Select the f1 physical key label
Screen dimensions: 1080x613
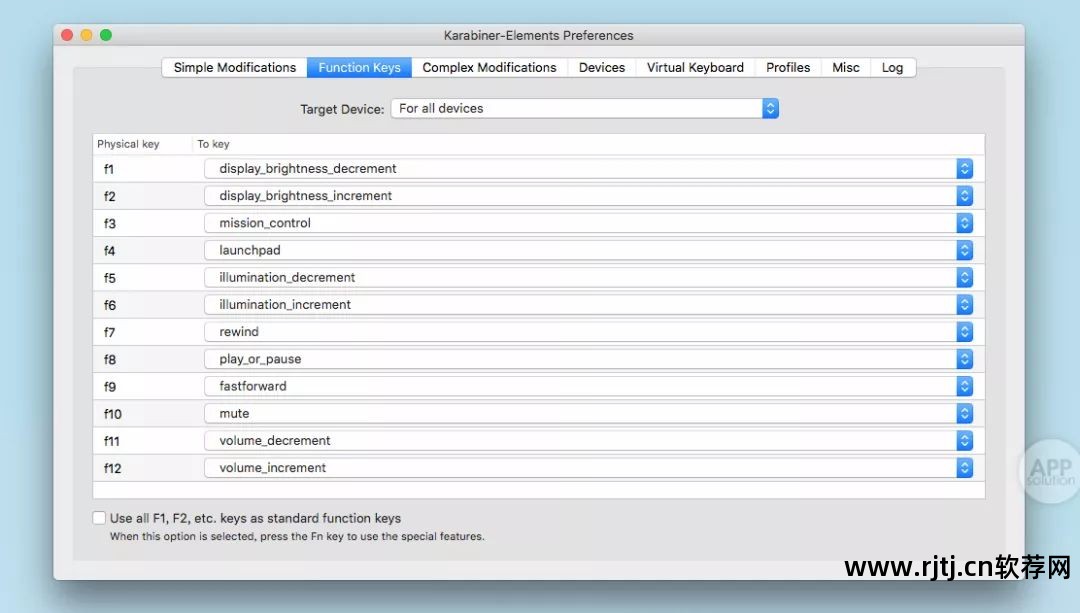[x=109, y=169]
